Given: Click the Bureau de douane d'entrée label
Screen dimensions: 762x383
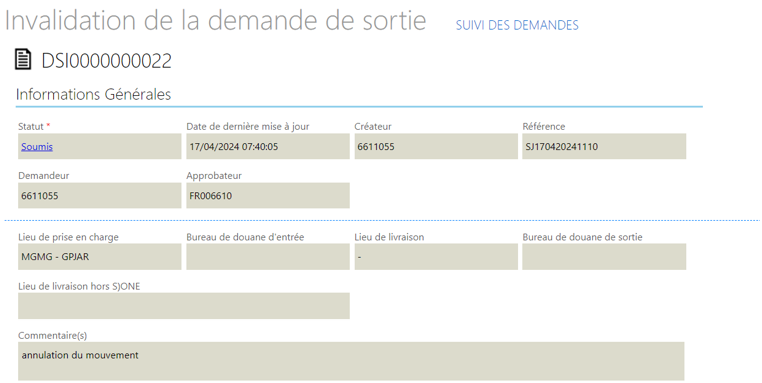Looking at the screenshot, I should (245, 237).
